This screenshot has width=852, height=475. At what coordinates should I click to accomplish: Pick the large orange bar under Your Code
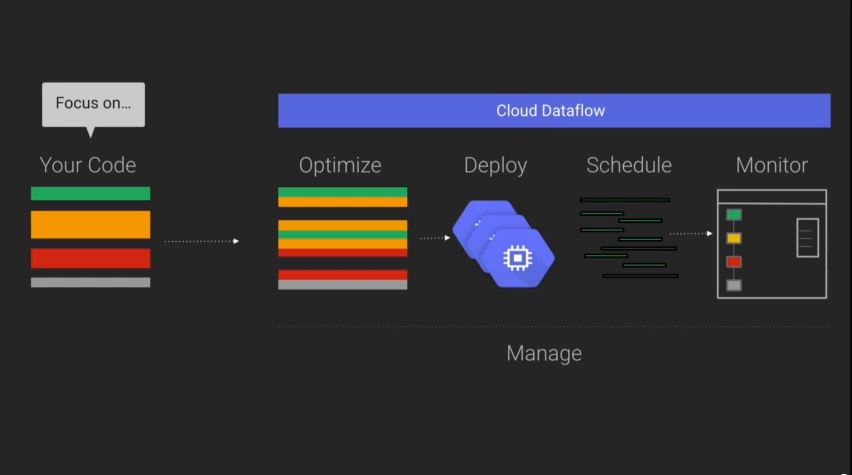90,224
